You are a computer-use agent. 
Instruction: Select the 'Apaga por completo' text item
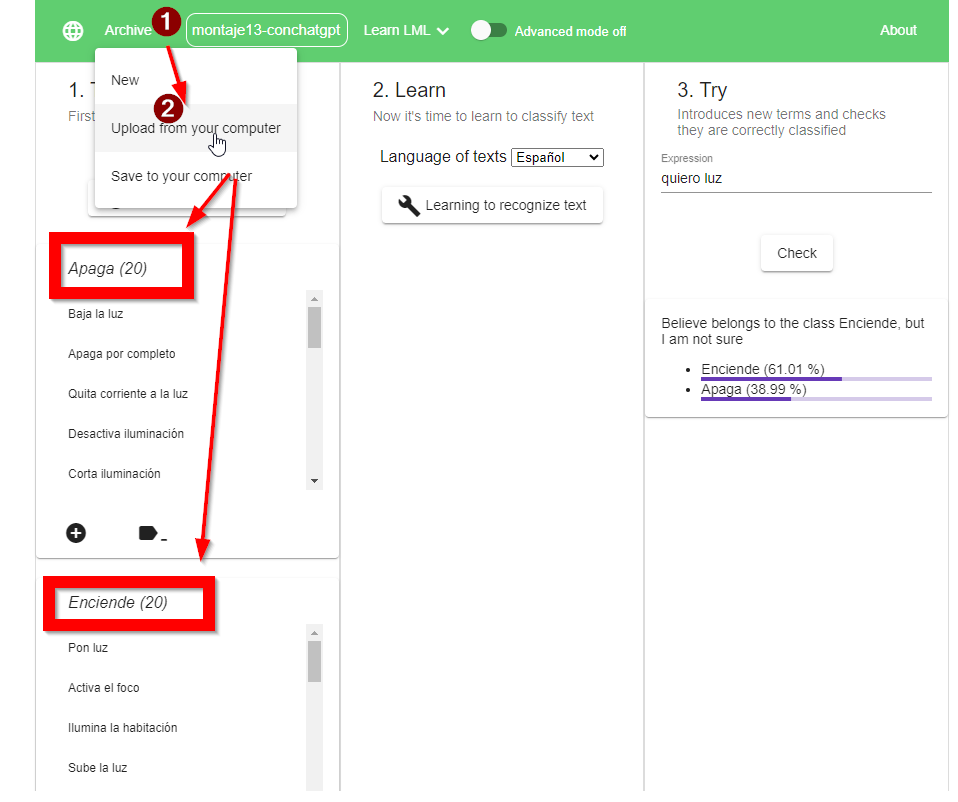(122, 354)
